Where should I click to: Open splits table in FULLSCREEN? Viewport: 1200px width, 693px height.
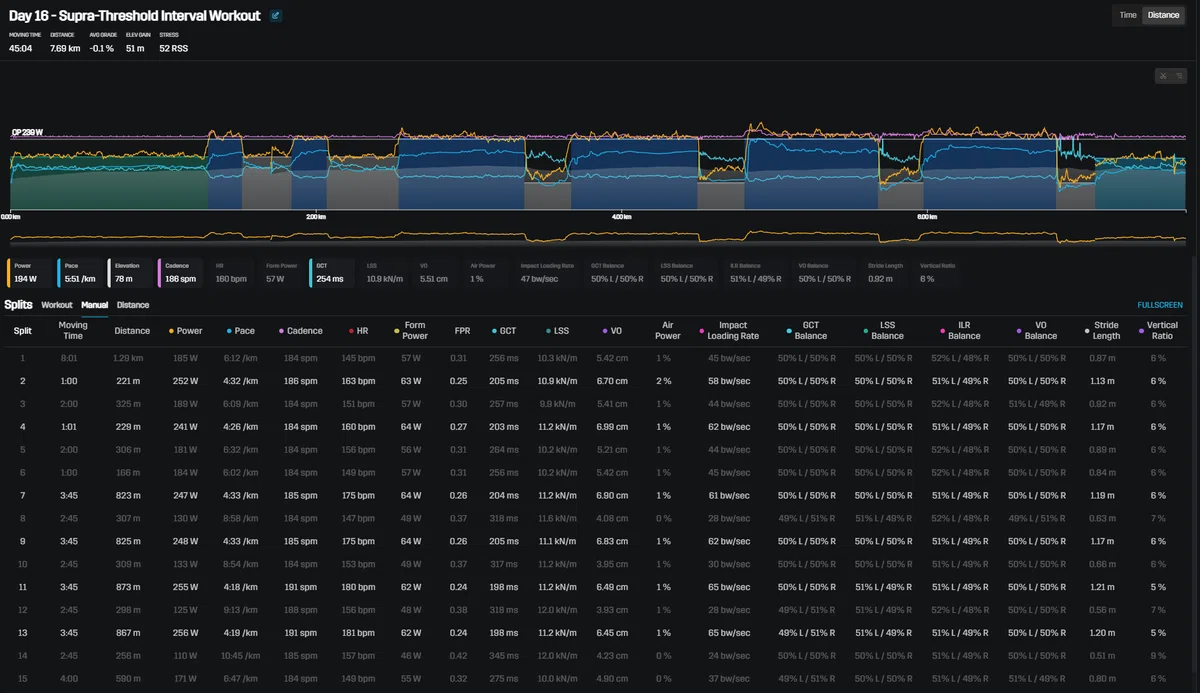click(1160, 305)
